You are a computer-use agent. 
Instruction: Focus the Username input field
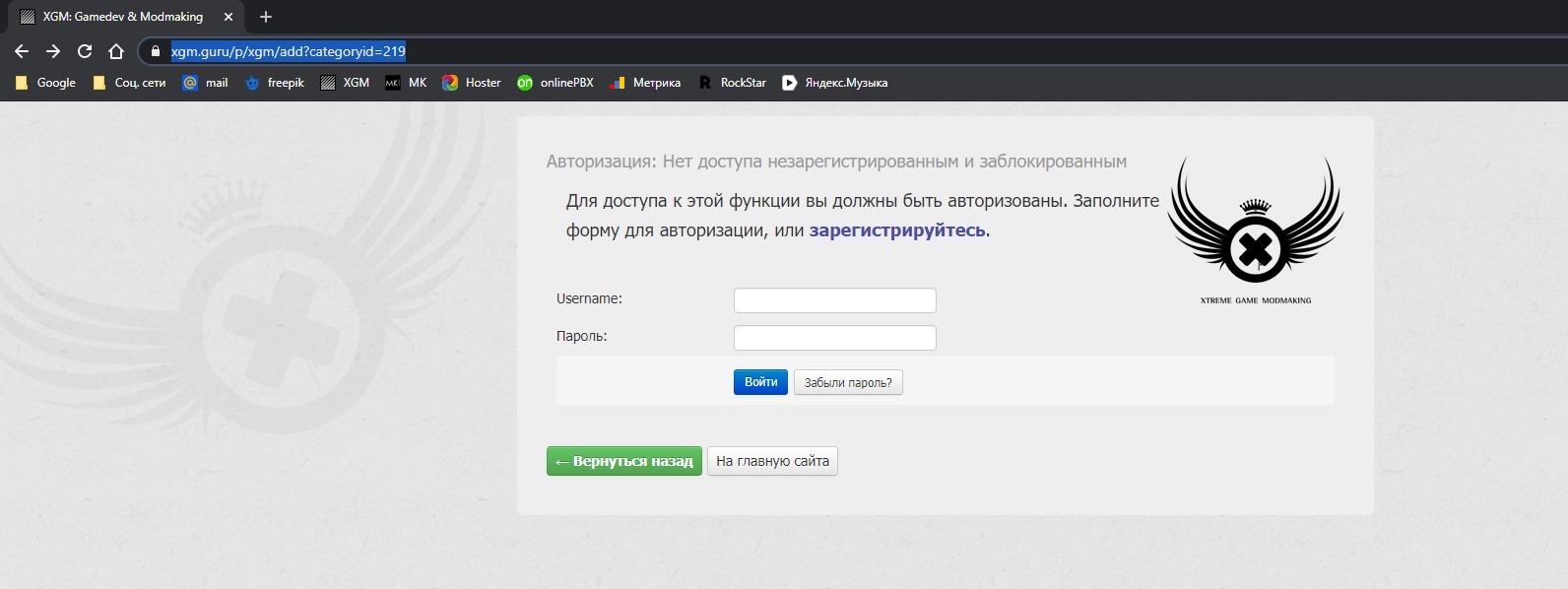(835, 300)
